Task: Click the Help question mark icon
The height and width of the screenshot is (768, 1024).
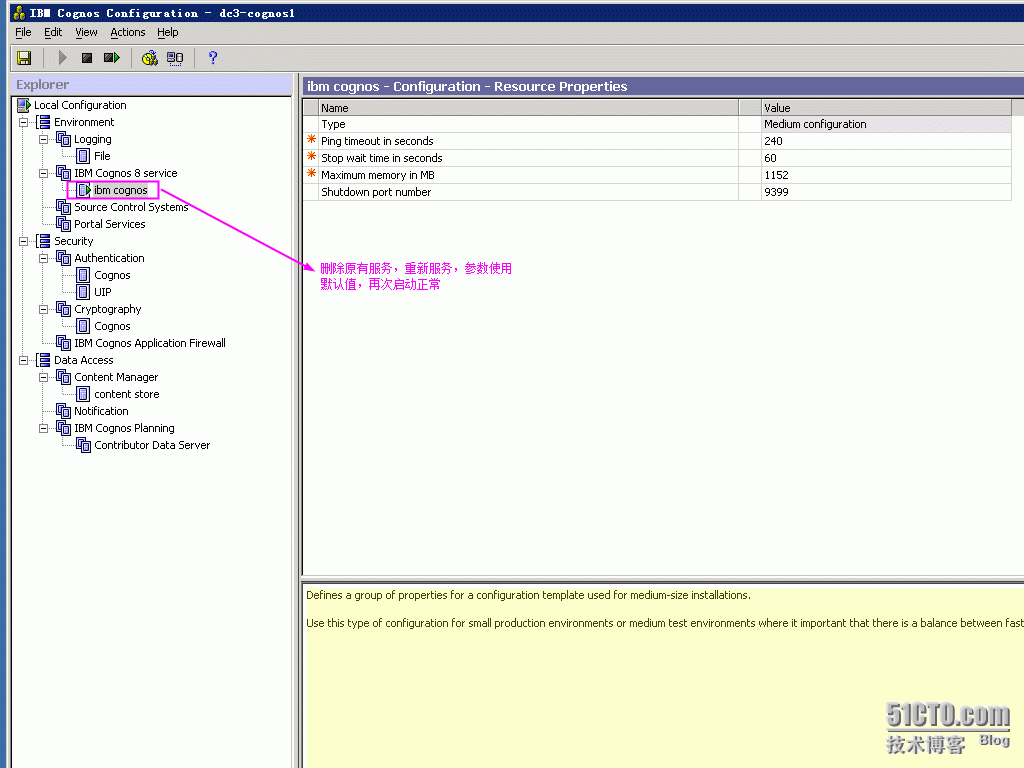Action: (212, 58)
